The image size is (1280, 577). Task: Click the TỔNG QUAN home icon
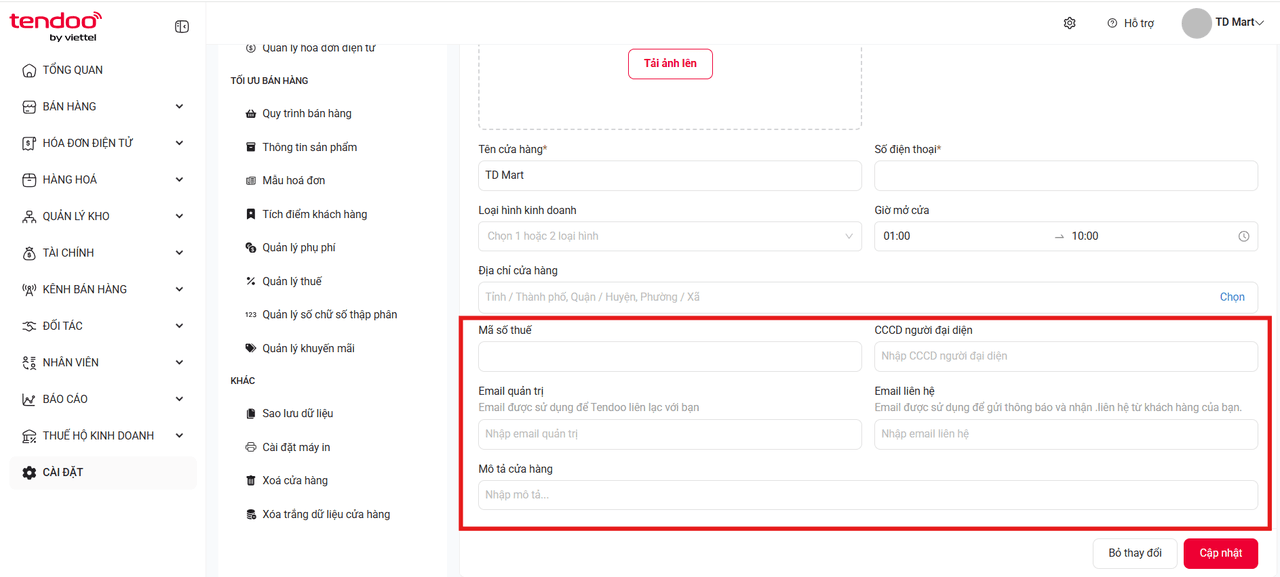tap(29, 70)
